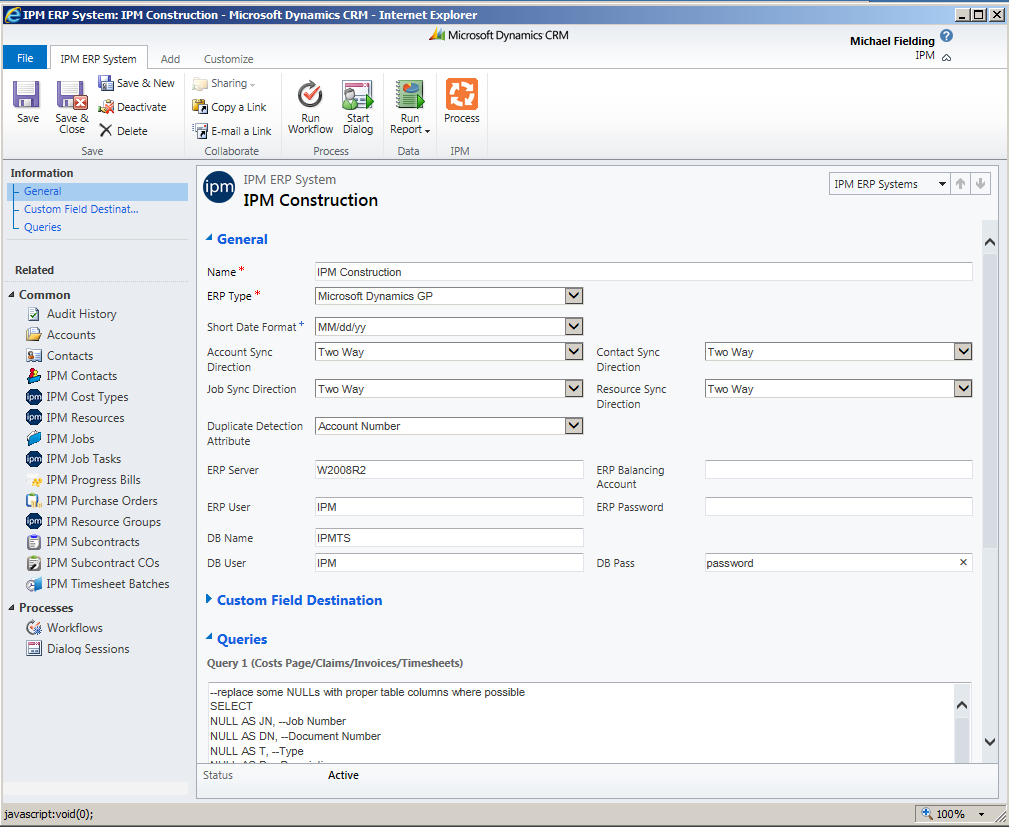Open the Run Report menu

pos(410,107)
